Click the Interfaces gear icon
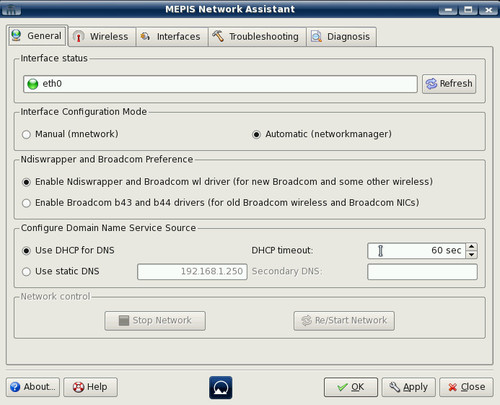Image resolution: width=500 pixels, height=405 pixels. (145, 36)
